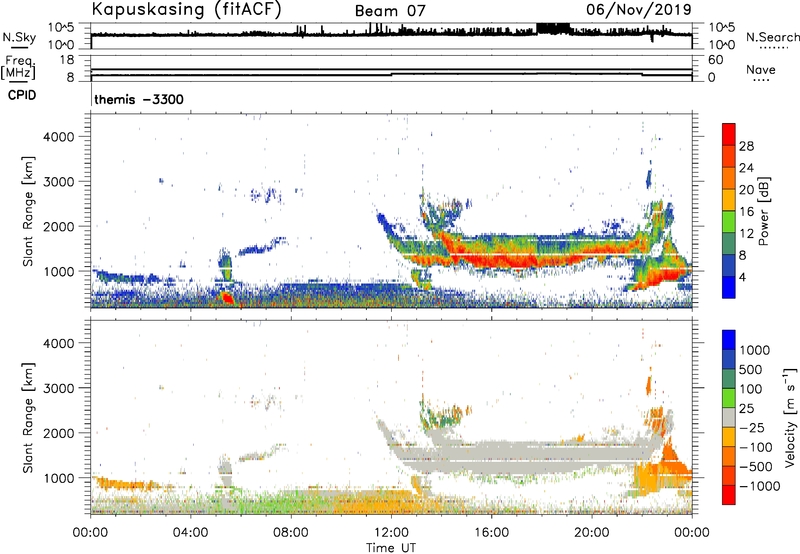Click the 'N.Sky' label

19,37
